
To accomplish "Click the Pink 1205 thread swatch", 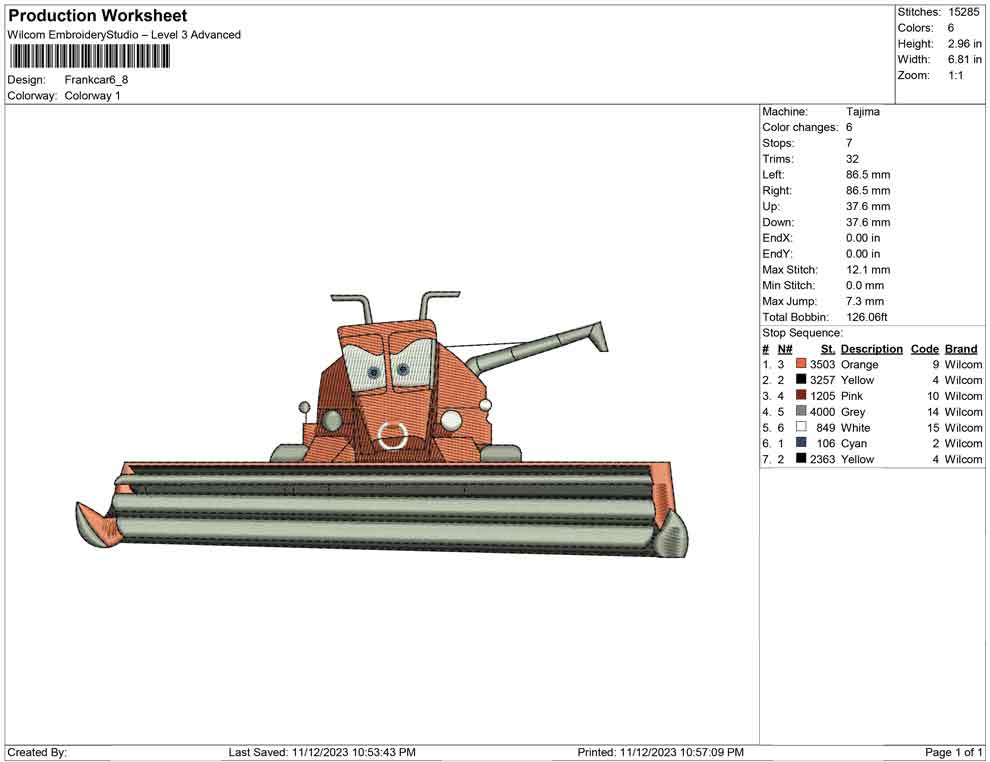I will pyautogui.click(x=801, y=395).
